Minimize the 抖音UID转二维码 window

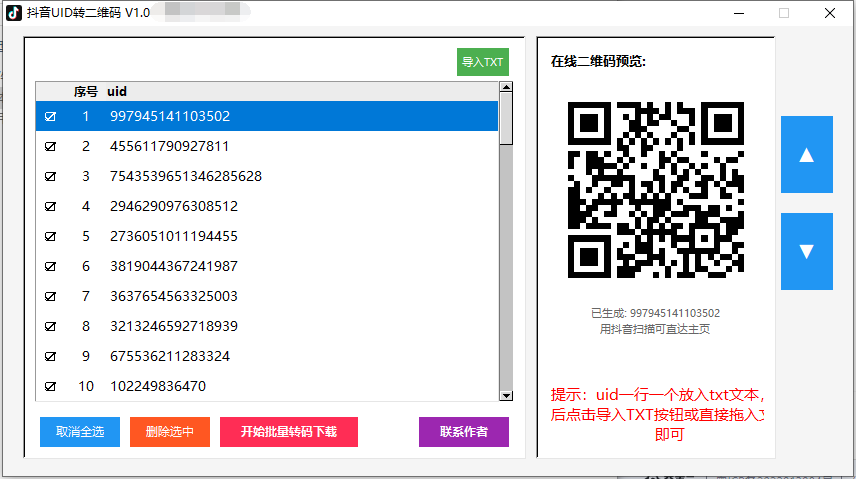[739, 13]
